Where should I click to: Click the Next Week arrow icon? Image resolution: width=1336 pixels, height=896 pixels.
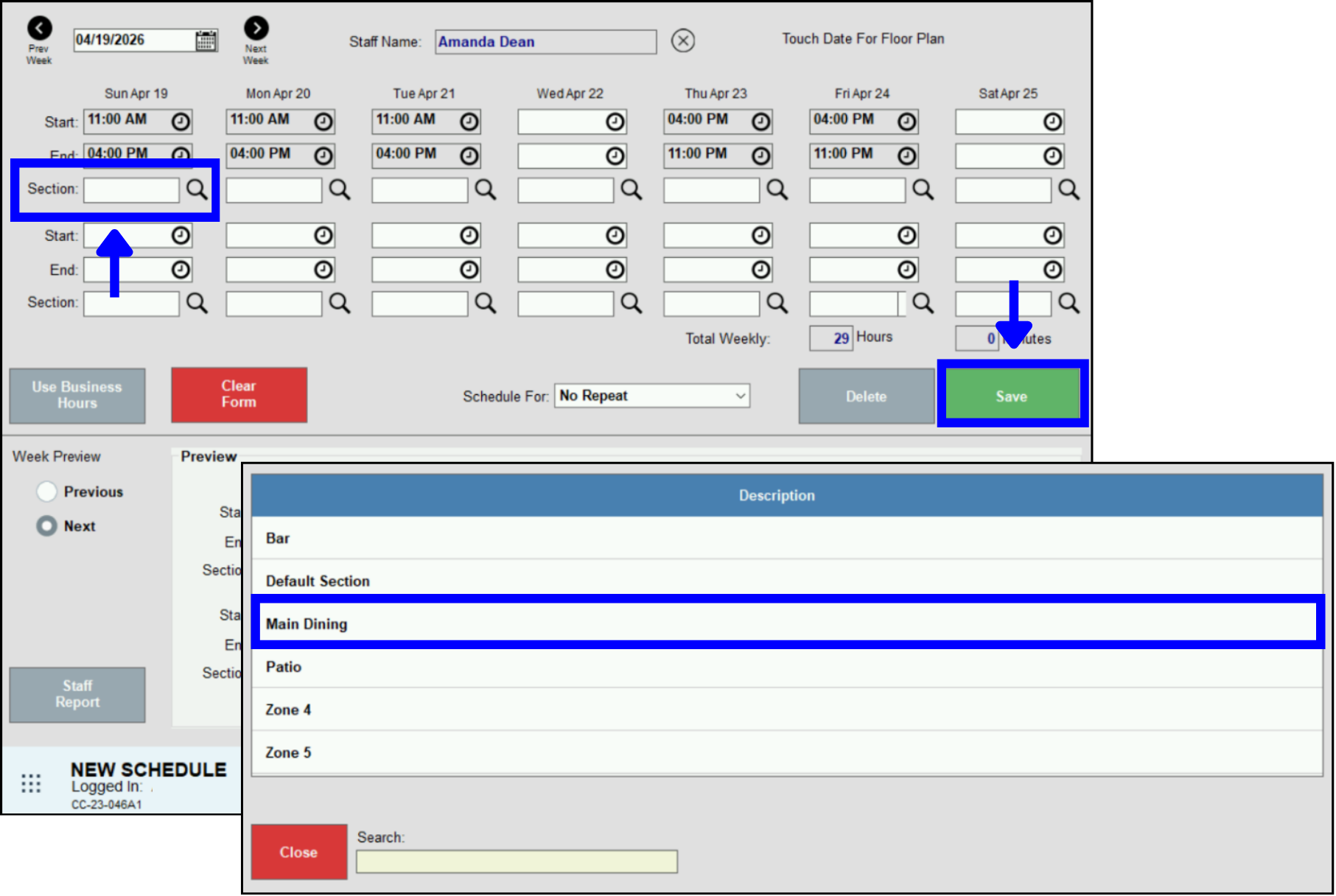point(256,27)
